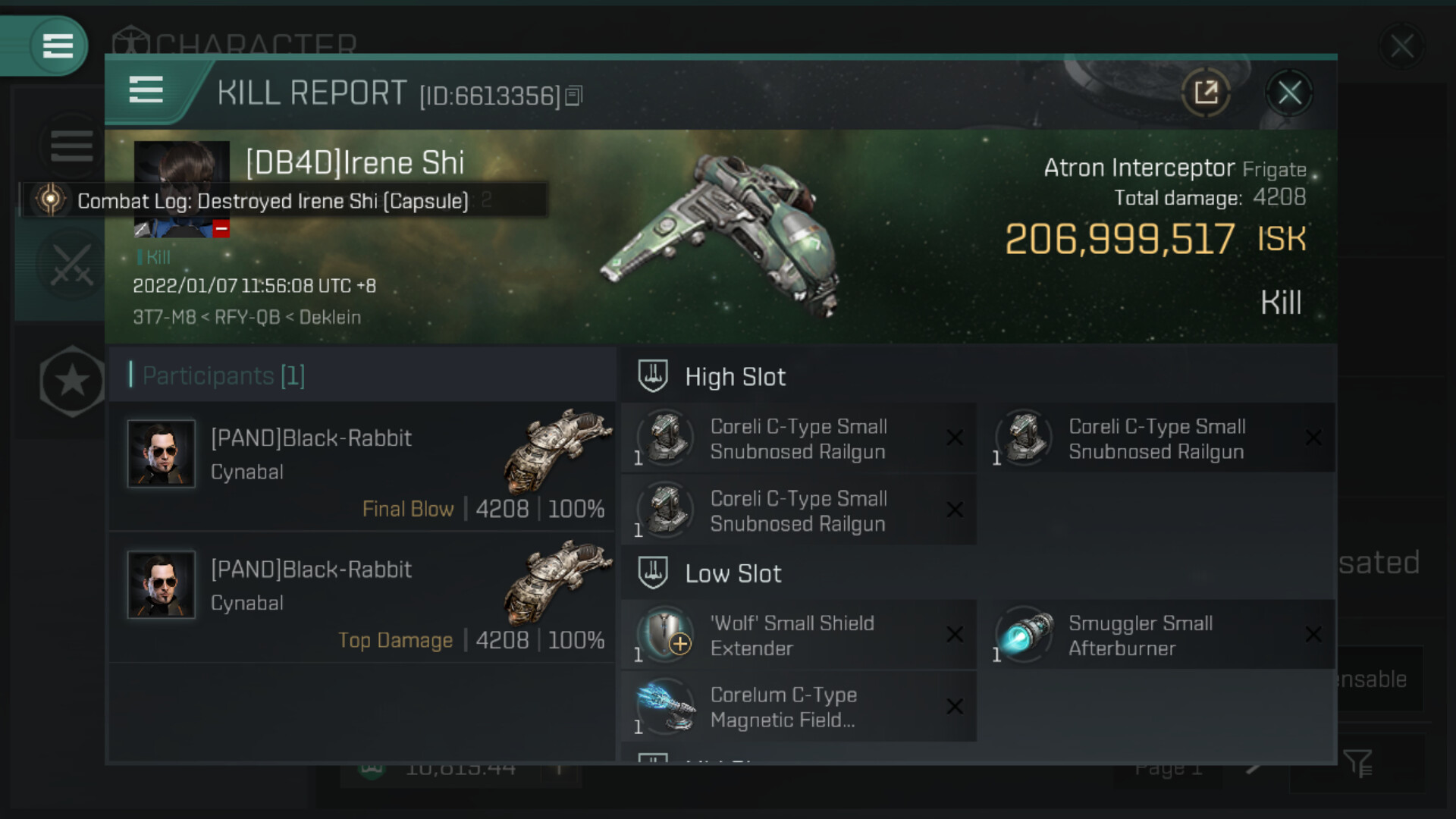Image resolution: width=1456 pixels, height=819 pixels.
Task: Open the starred hexagon sidebar icon
Action: coord(72,381)
